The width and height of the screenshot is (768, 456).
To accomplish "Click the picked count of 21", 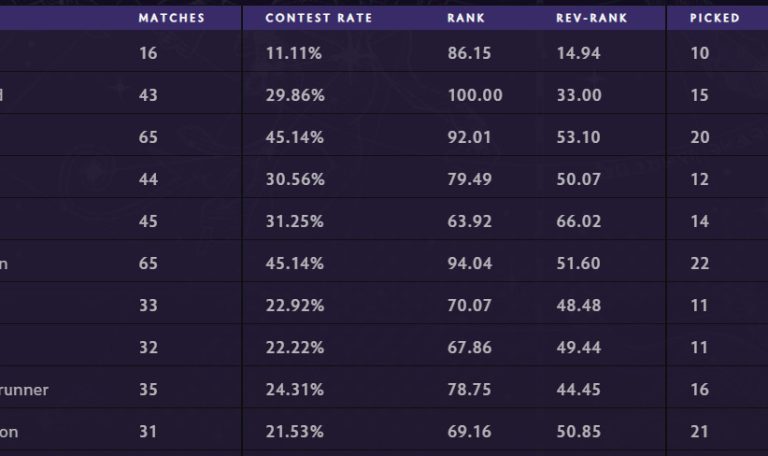I will pos(699,432).
